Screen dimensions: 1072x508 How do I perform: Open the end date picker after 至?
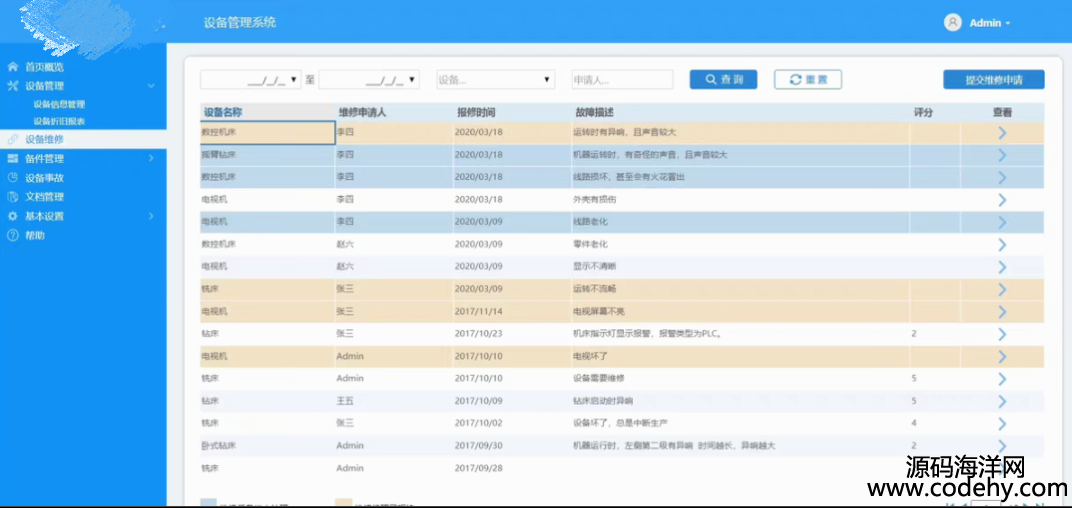[412, 80]
